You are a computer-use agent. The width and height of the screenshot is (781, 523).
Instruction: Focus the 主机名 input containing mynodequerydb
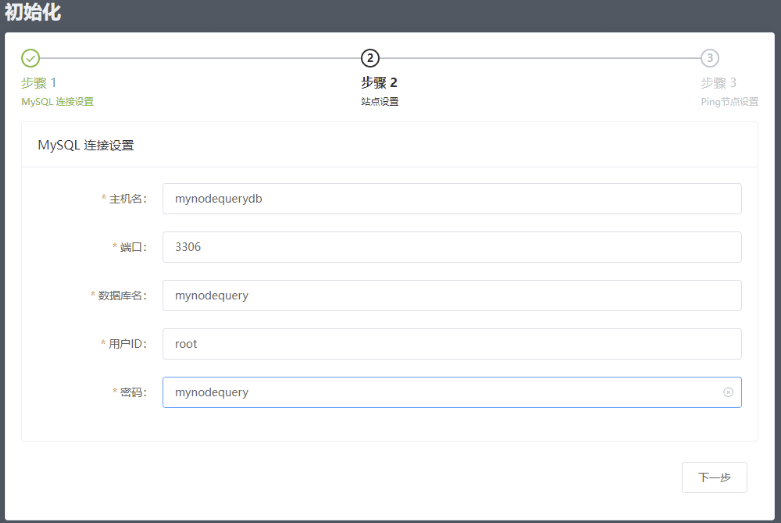pyautogui.click(x=451, y=198)
